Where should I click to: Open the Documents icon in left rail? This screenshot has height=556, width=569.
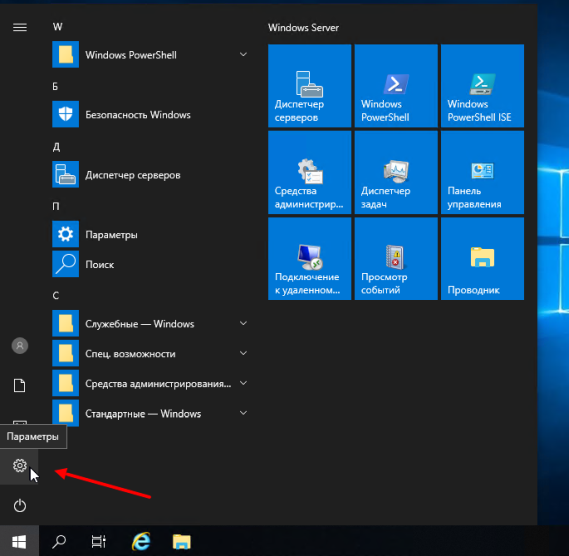pyautogui.click(x=20, y=385)
